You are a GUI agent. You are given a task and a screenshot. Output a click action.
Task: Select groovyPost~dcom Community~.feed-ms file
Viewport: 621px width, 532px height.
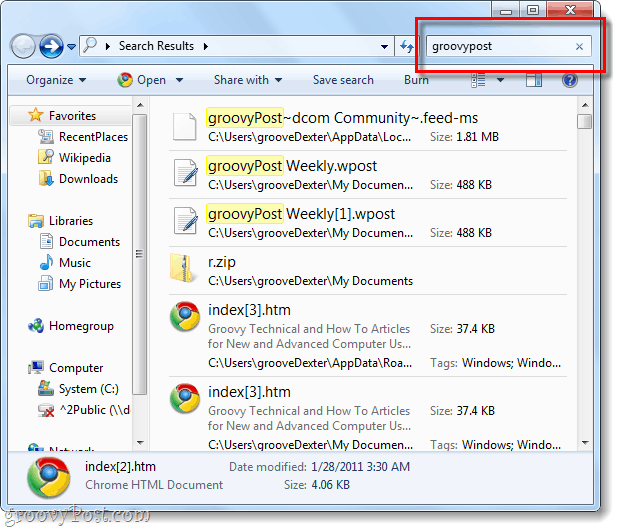[368, 127]
